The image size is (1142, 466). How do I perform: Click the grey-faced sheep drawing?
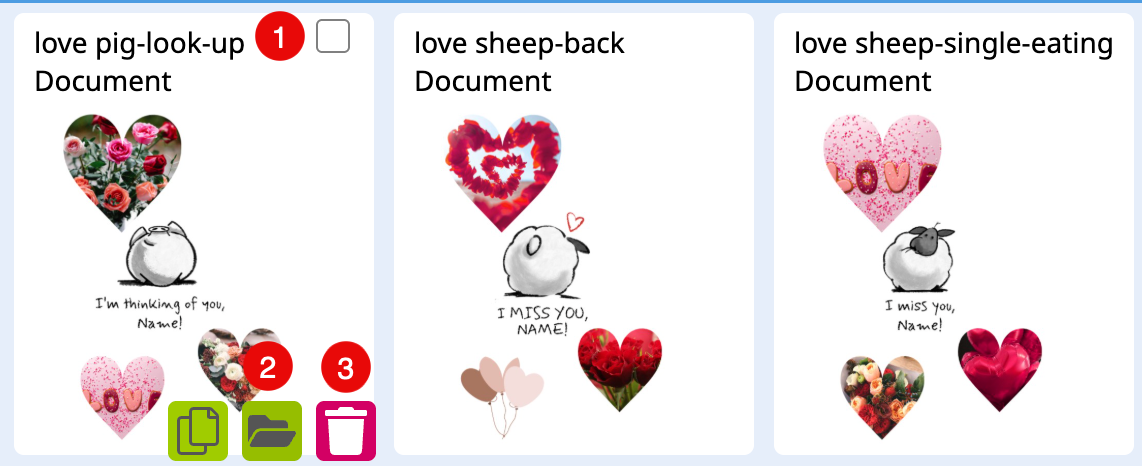[x=919, y=258]
